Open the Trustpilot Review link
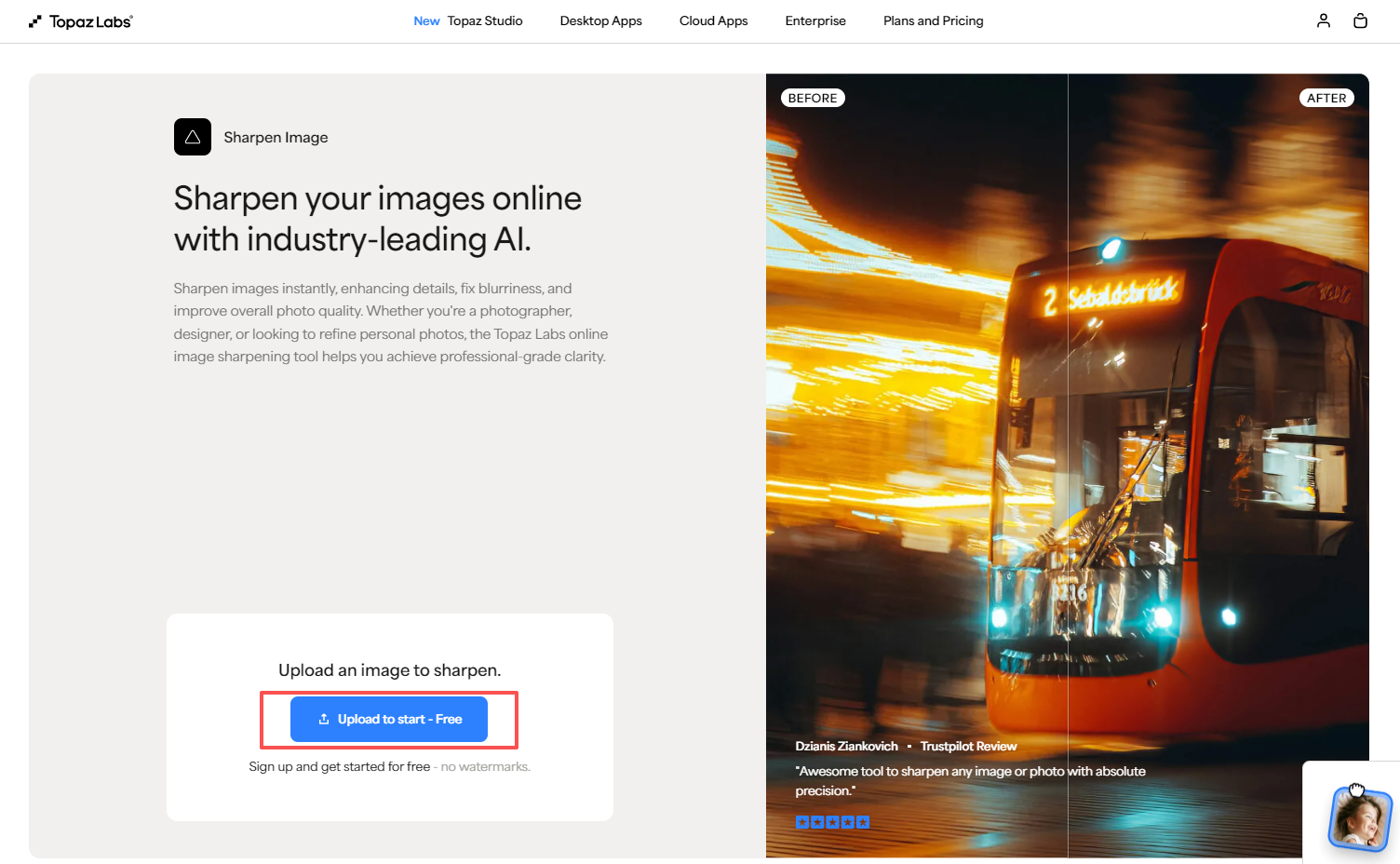 tap(968, 746)
